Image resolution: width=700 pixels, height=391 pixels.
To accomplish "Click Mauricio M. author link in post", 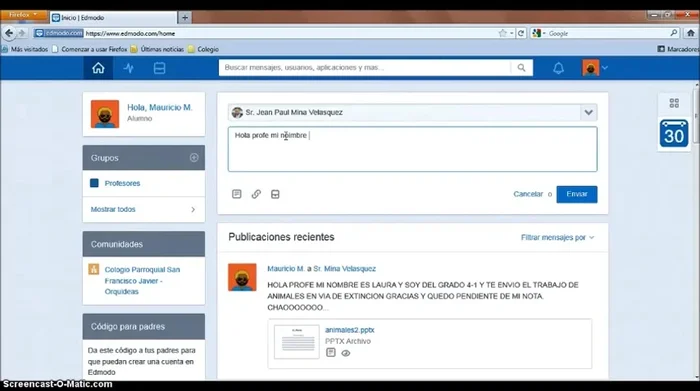I will click(x=286, y=269).
